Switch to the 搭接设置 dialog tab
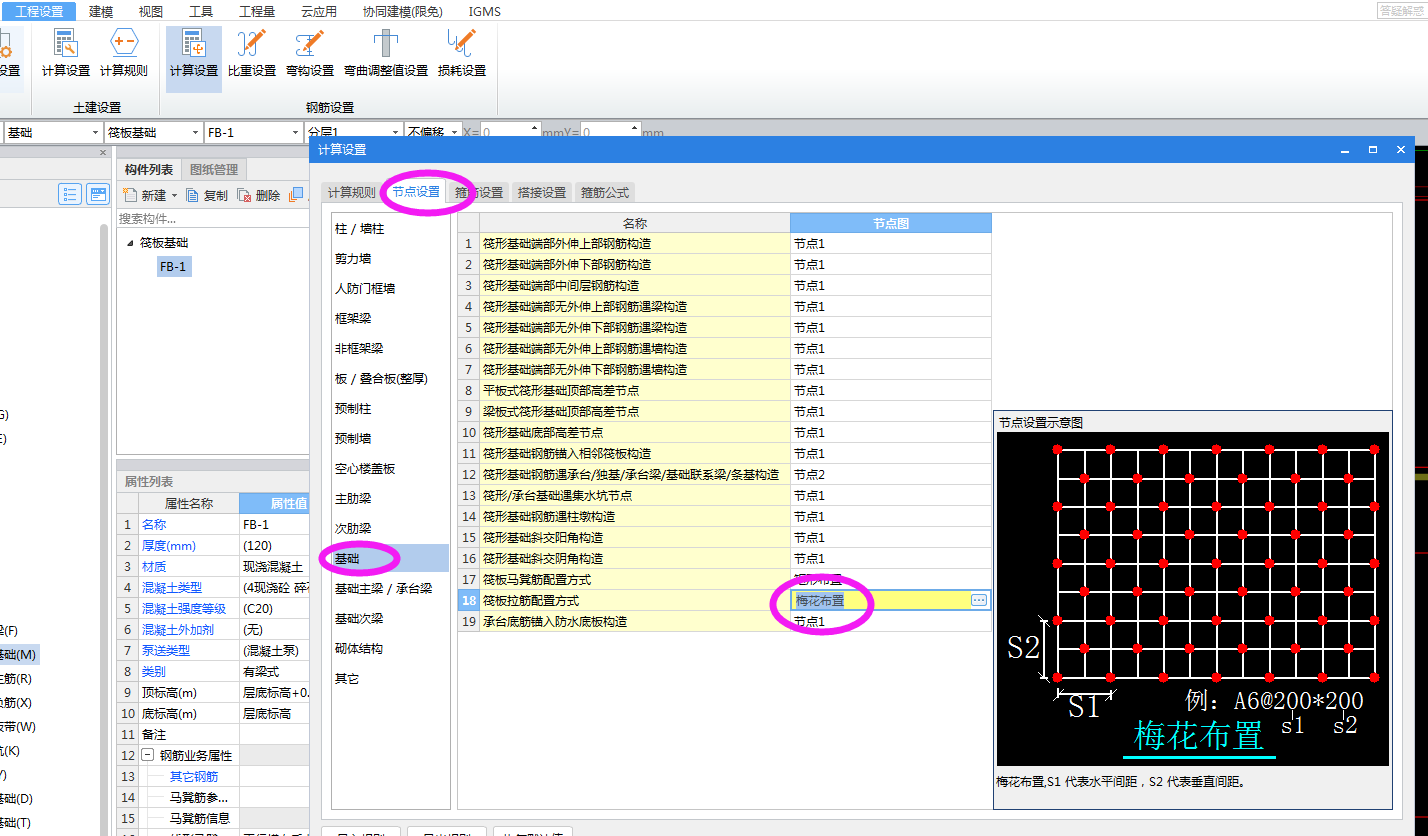 542,192
